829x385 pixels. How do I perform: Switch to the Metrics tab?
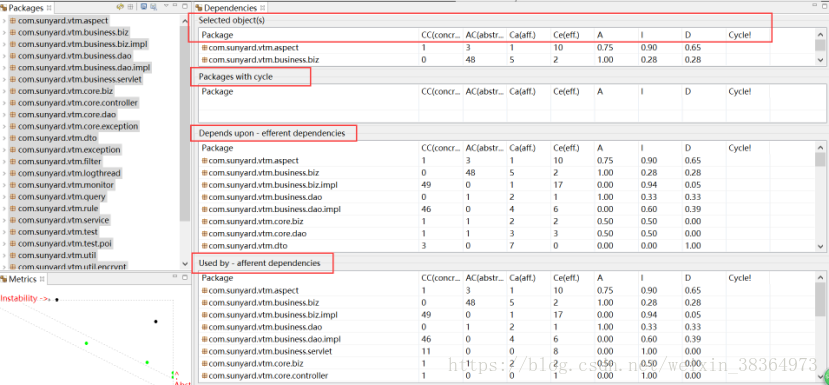coord(23,279)
